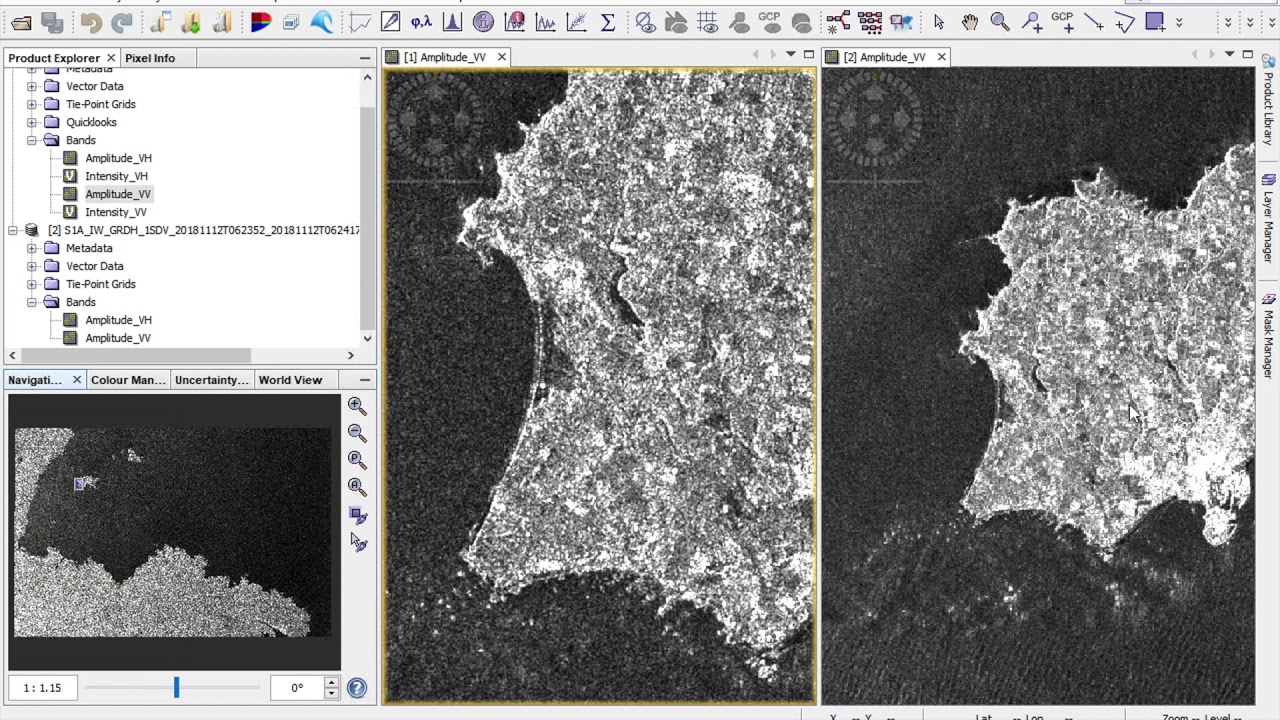Close the Navigation tab
Image resolution: width=1280 pixels, height=720 pixels.
(x=77, y=380)
